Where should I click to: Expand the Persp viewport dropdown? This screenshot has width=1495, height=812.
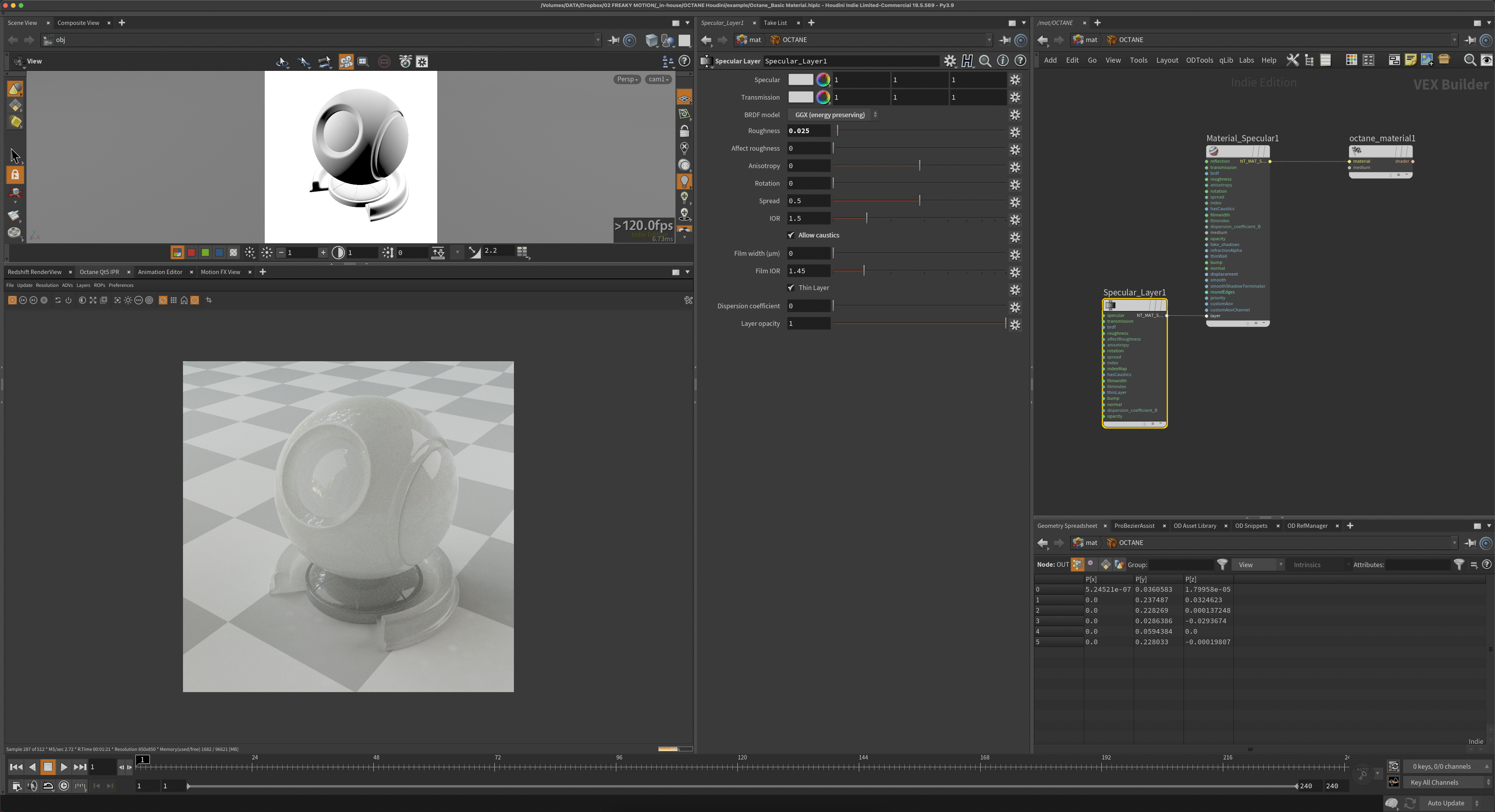[627, 79]
